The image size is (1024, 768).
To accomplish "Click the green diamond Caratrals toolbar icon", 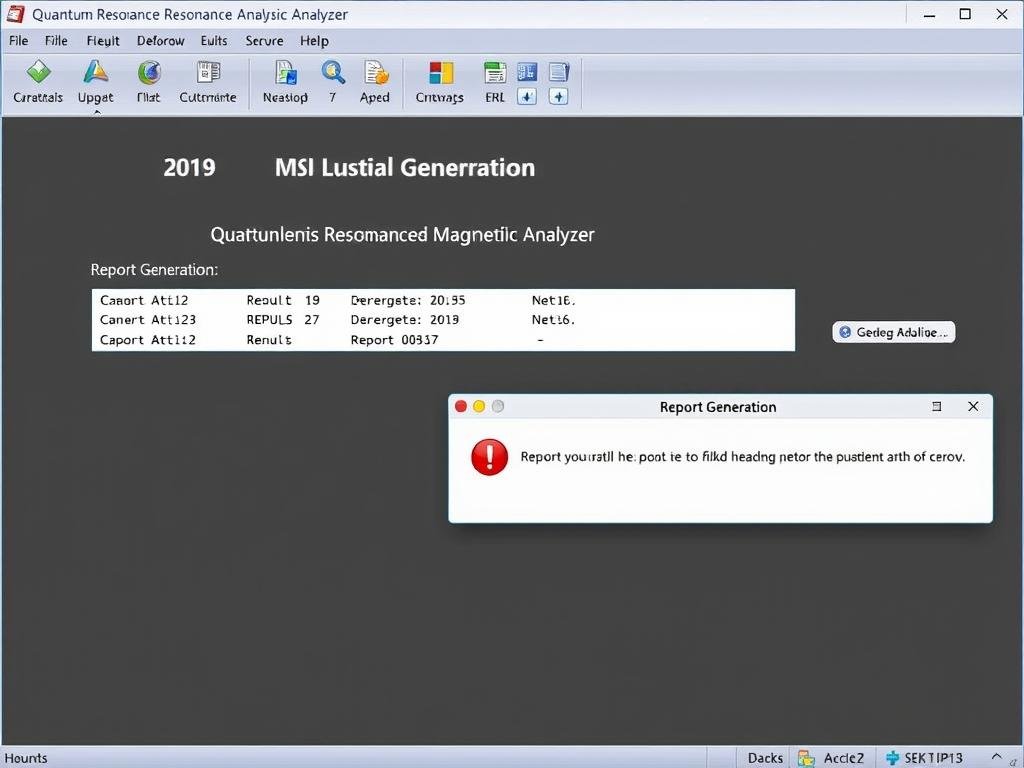I will (x=38, y=73).
